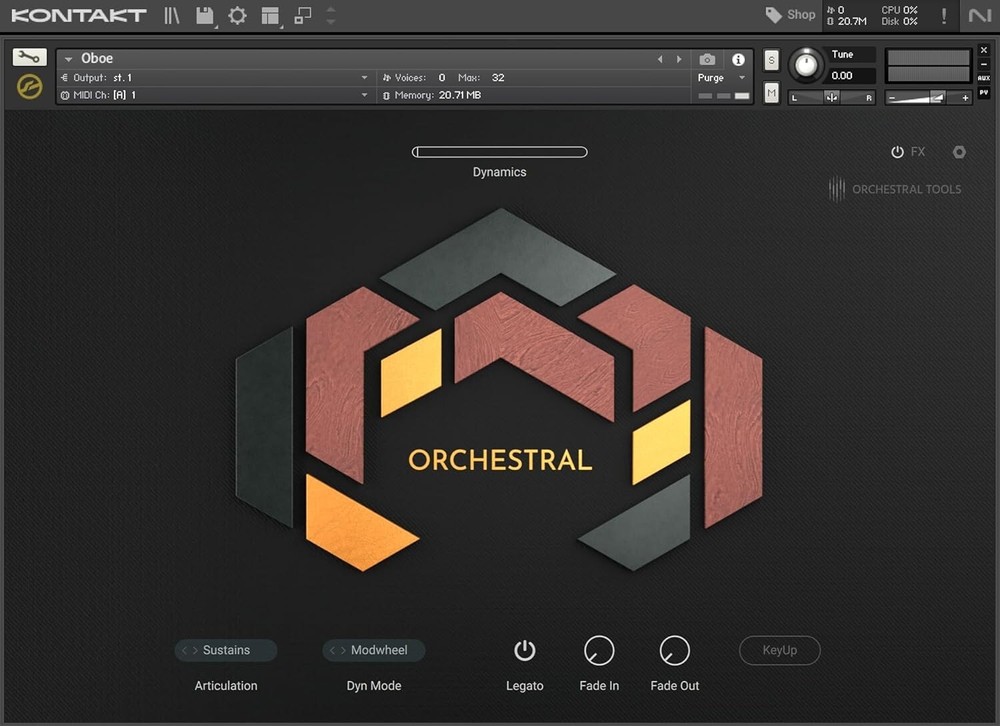Open Kontakt settings gear in top bar
Screen dimensions: 1000x726
(237, 15)
